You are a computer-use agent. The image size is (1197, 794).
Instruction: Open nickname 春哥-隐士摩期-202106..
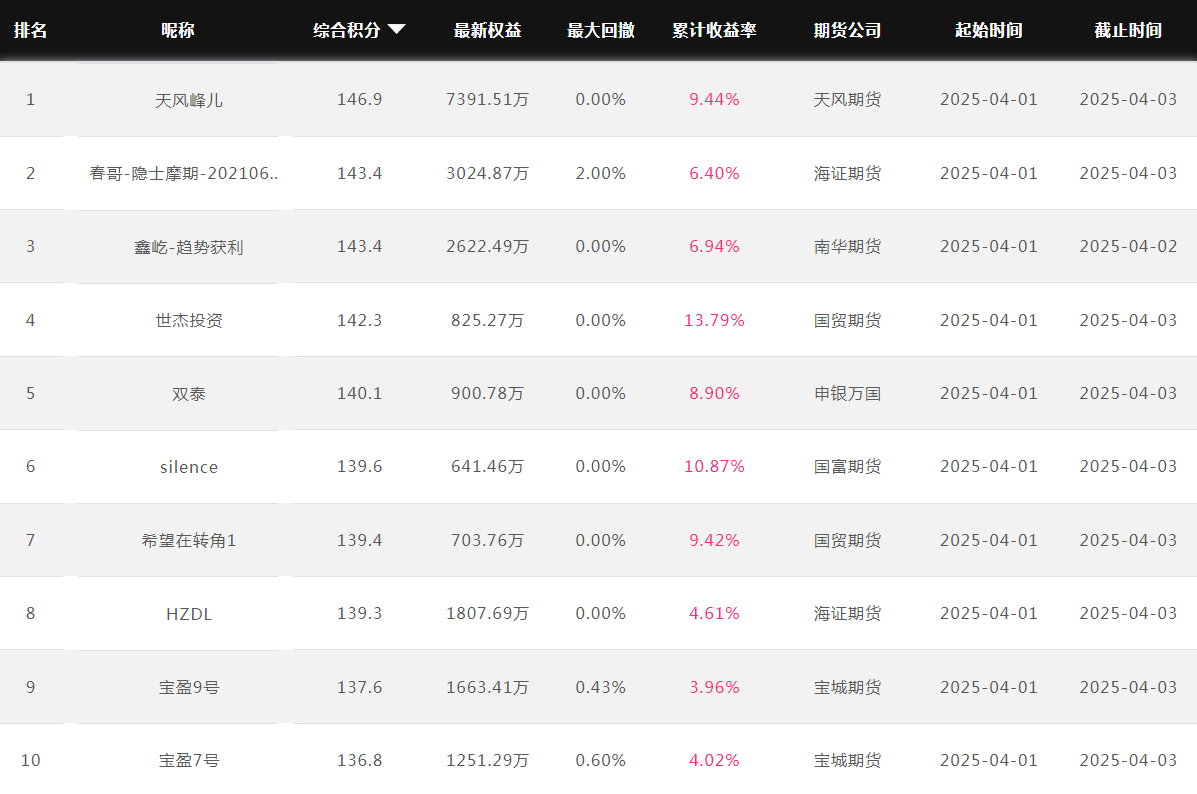(183, 173)
